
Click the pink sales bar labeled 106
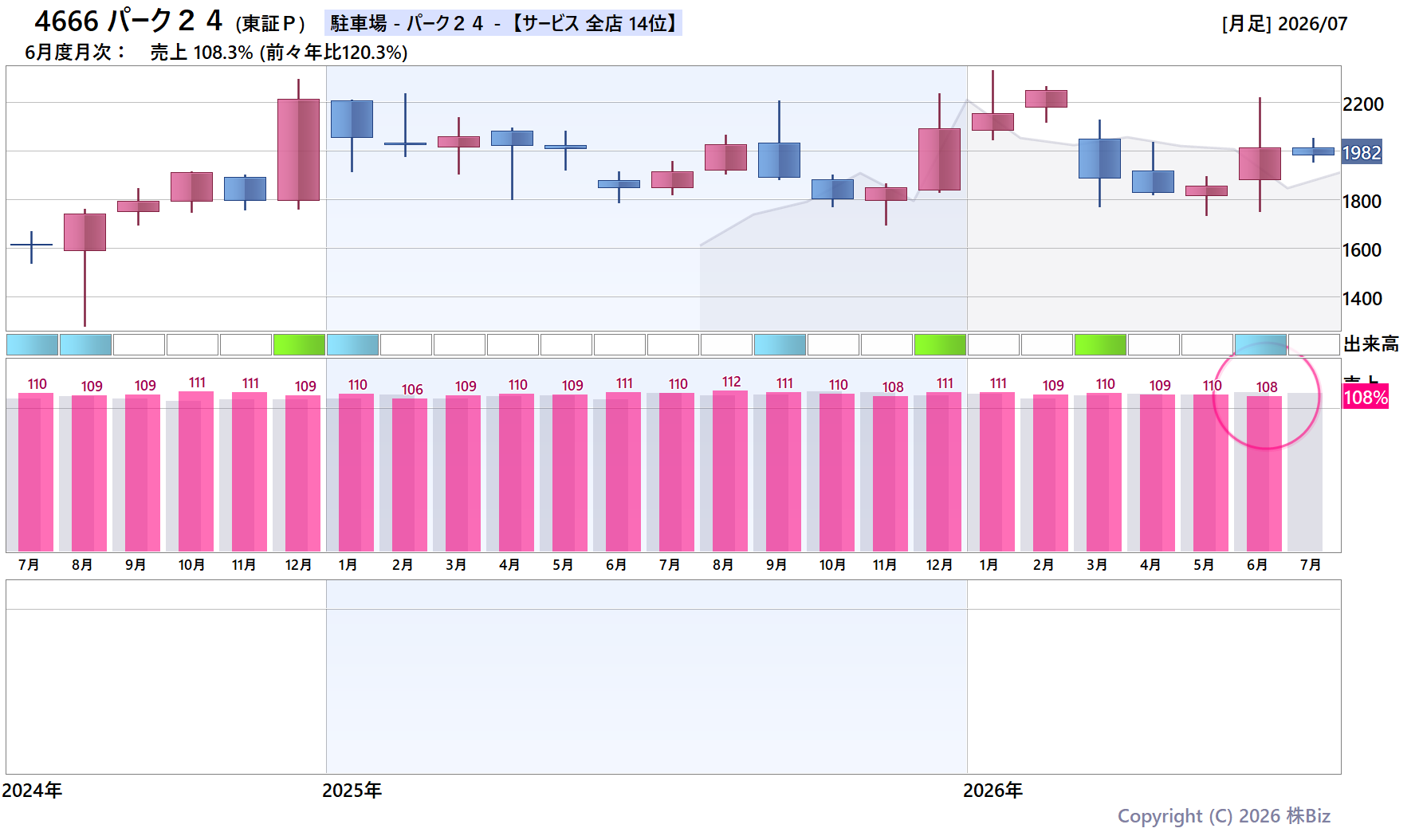click(410, 475)
